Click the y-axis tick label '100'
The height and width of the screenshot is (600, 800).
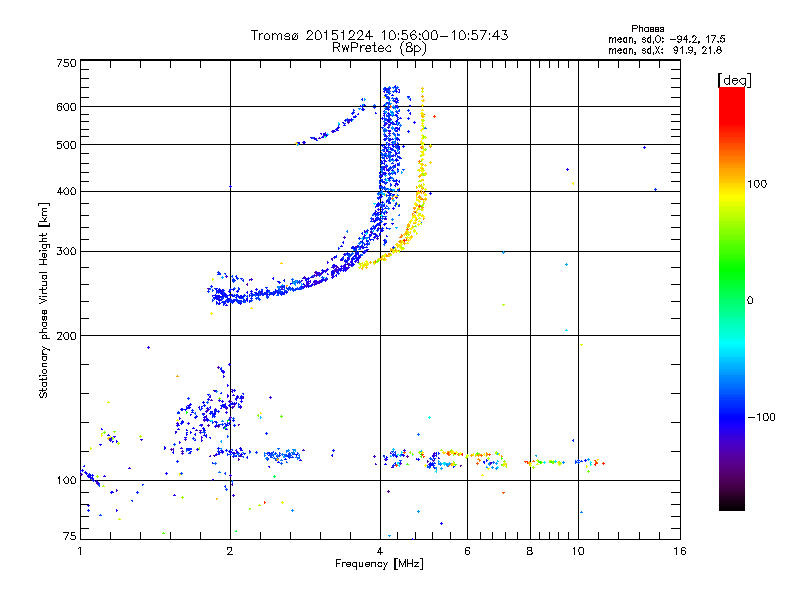coord(66,481)
